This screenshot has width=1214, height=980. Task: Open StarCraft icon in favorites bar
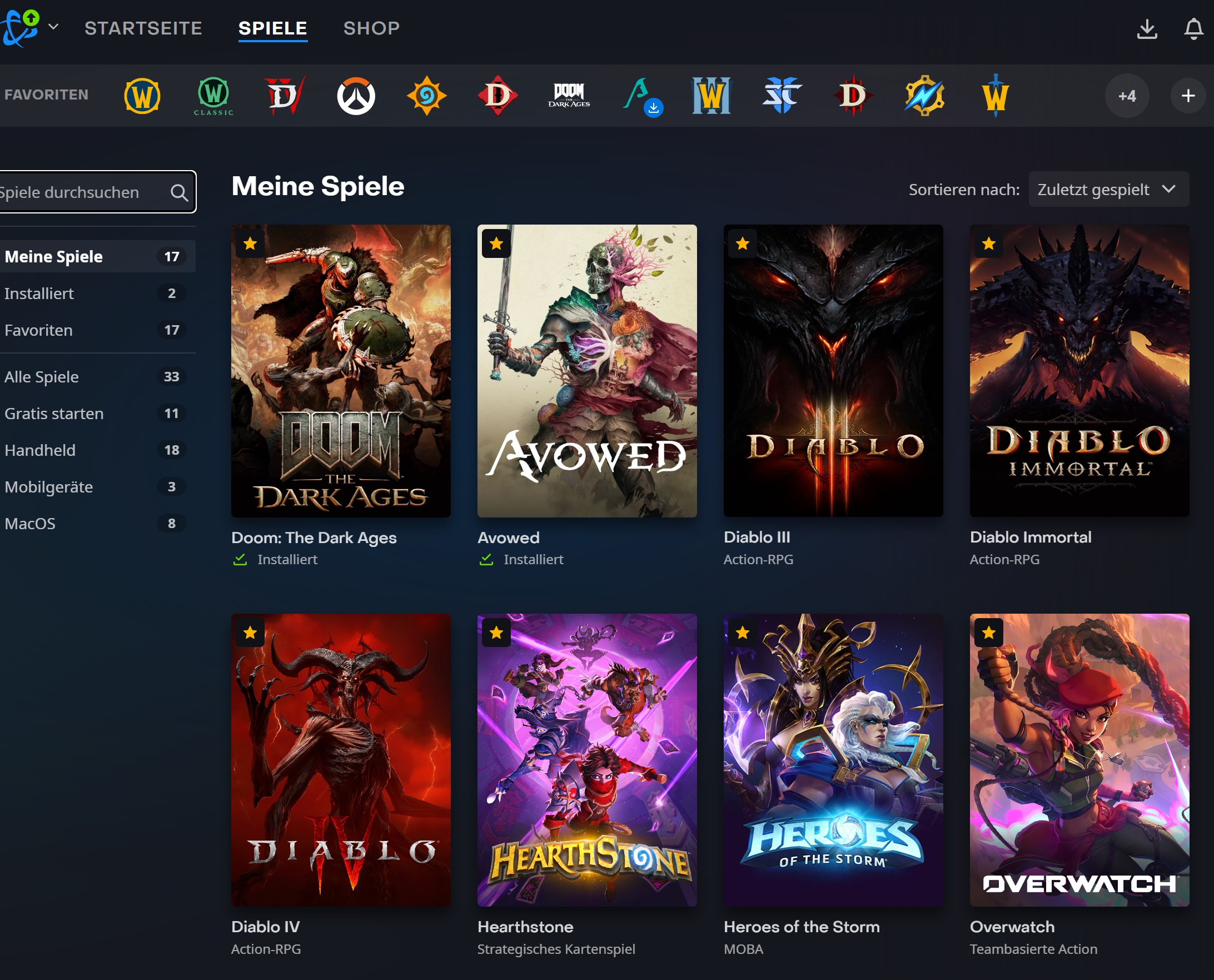coord(782,95)
